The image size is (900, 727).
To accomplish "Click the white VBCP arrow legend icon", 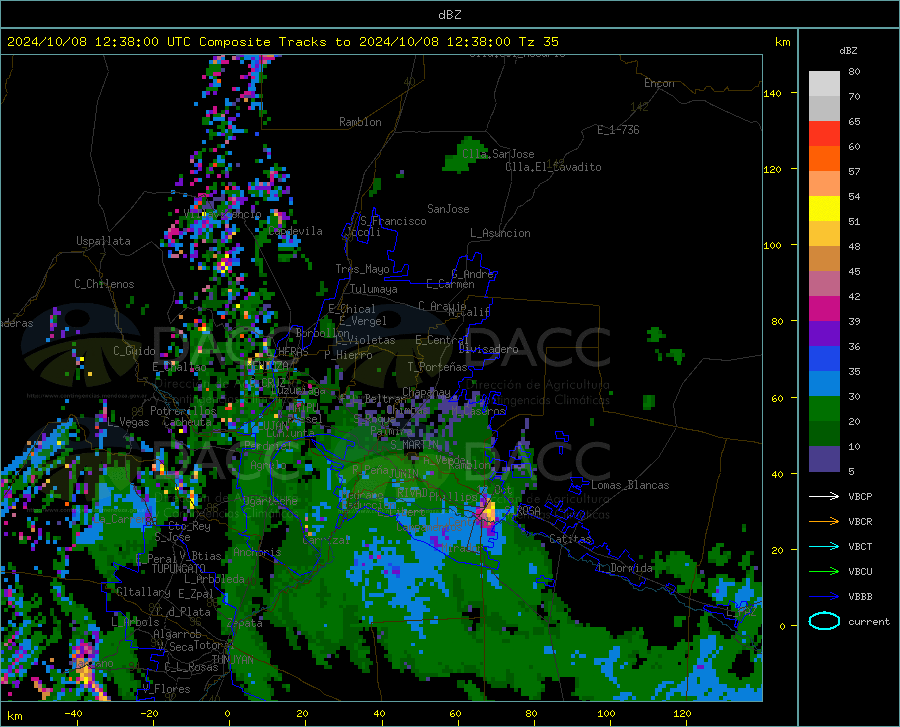I will coord(824,496).
